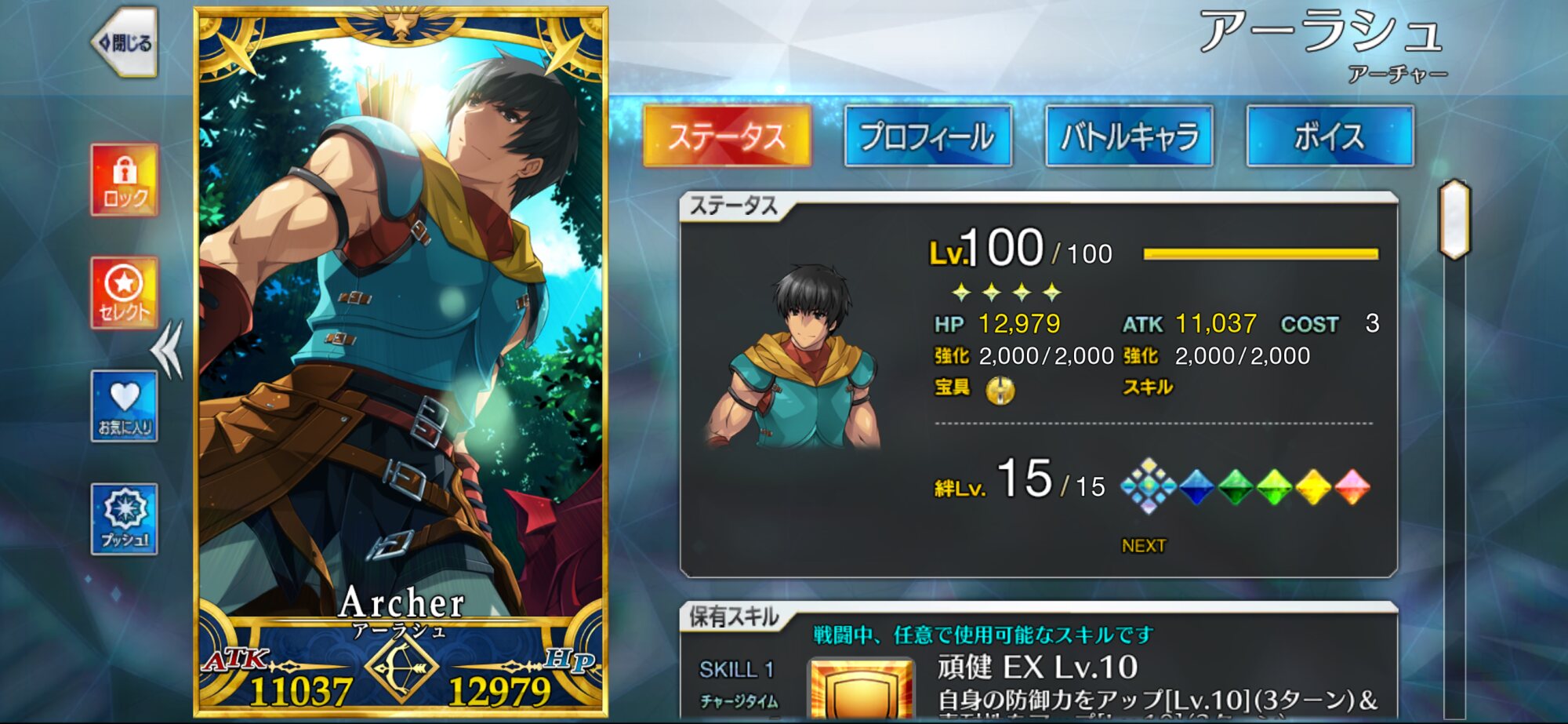Viewport: 1568px width, 724px height.
Task: Click the vertical scrollbar handle
Action: coord(1454,220)
